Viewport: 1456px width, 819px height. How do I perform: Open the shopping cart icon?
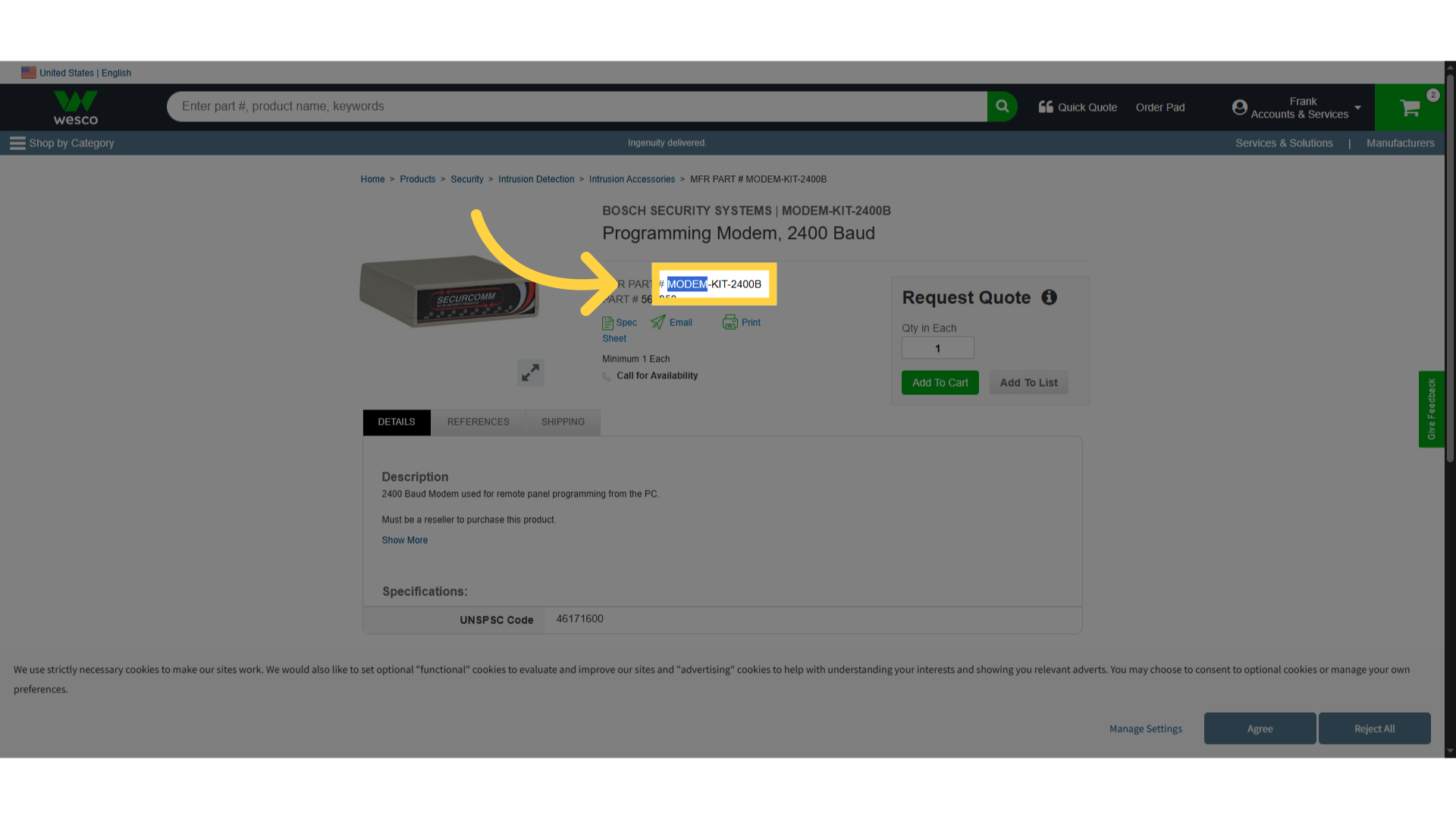pos(1410,108)
